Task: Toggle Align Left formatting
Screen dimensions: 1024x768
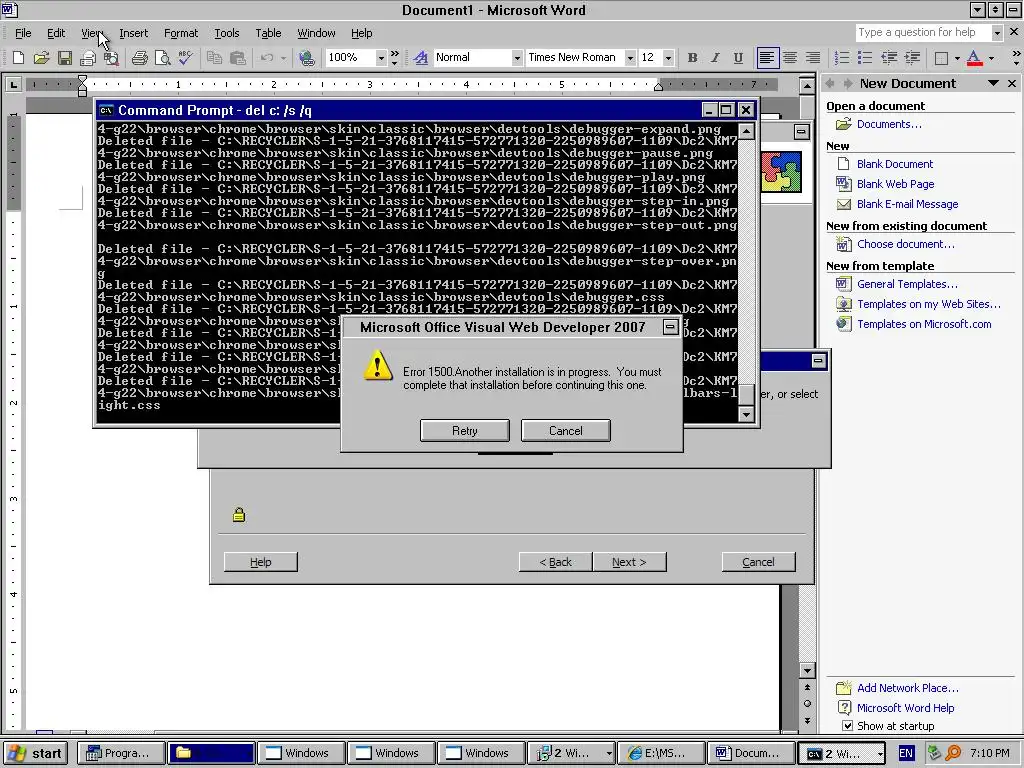Action: [x=767, y=57]
